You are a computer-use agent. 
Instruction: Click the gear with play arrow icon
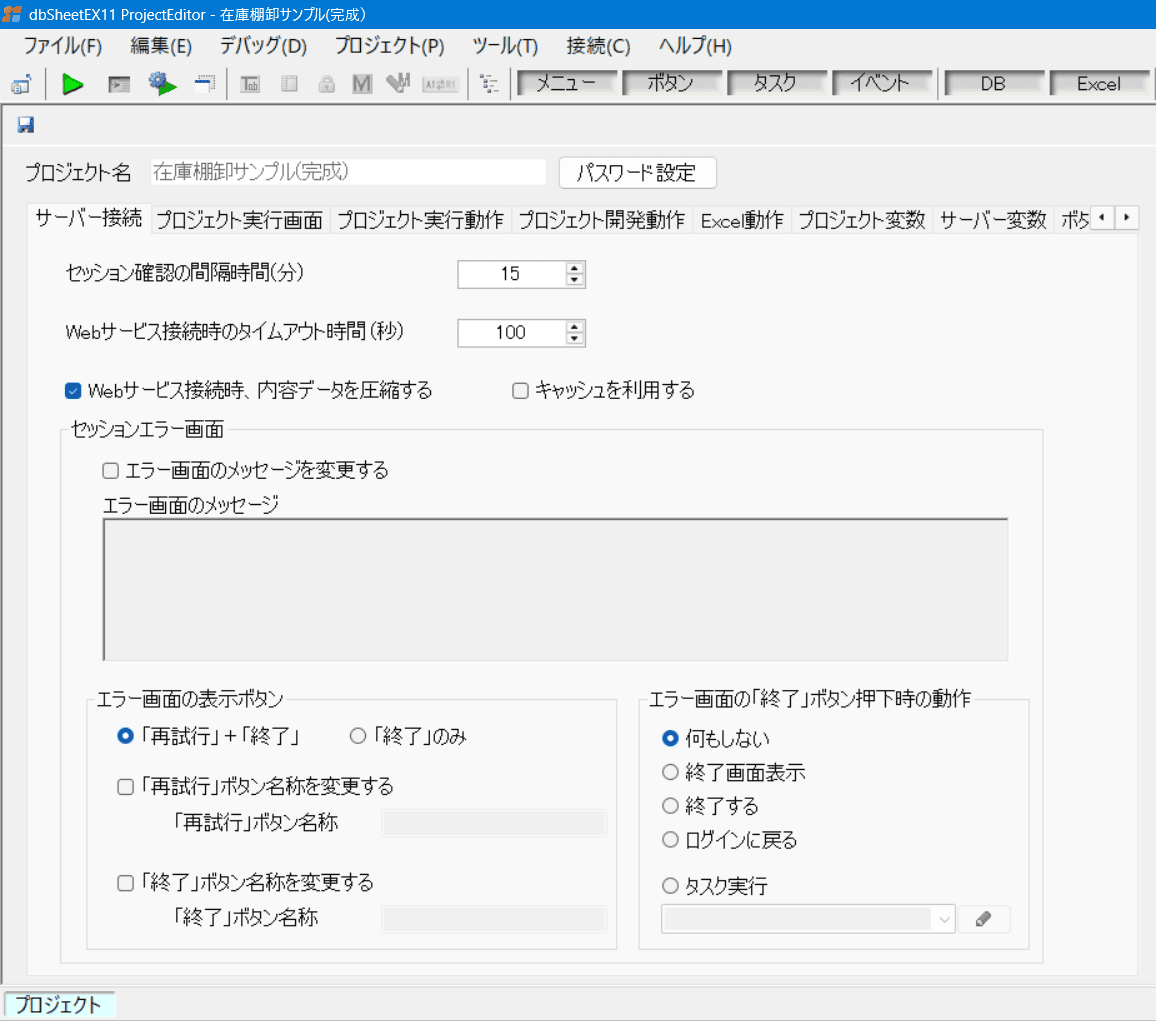(162, 85)
